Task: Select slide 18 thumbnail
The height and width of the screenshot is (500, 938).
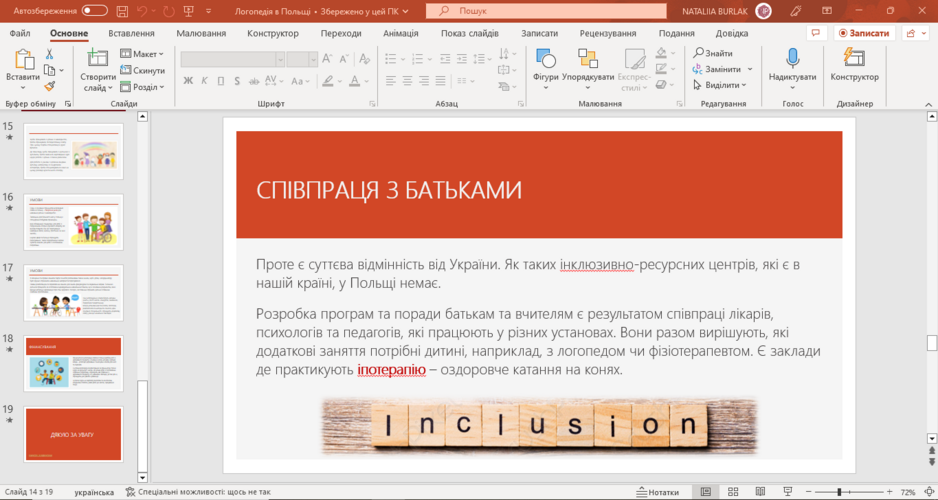Action: point(74,363)
